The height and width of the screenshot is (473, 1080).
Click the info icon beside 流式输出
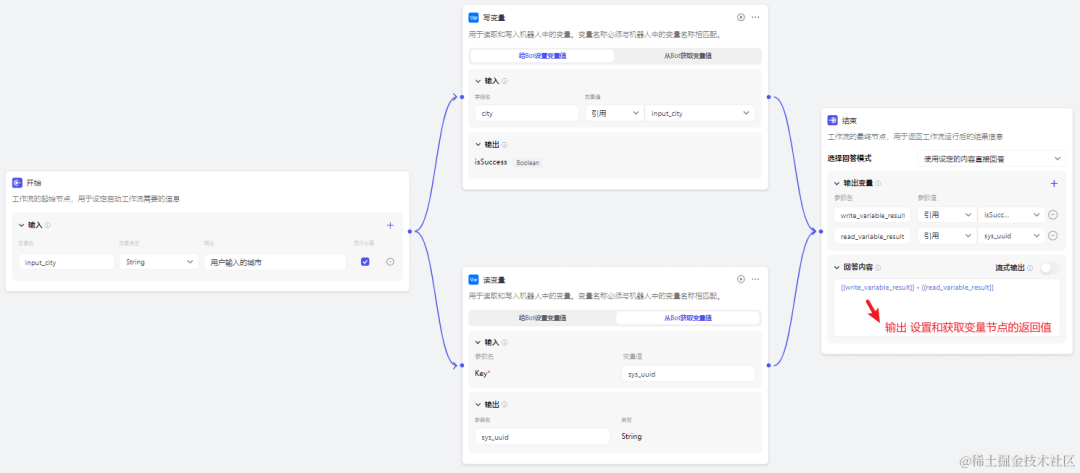(x=1030, y=268)
